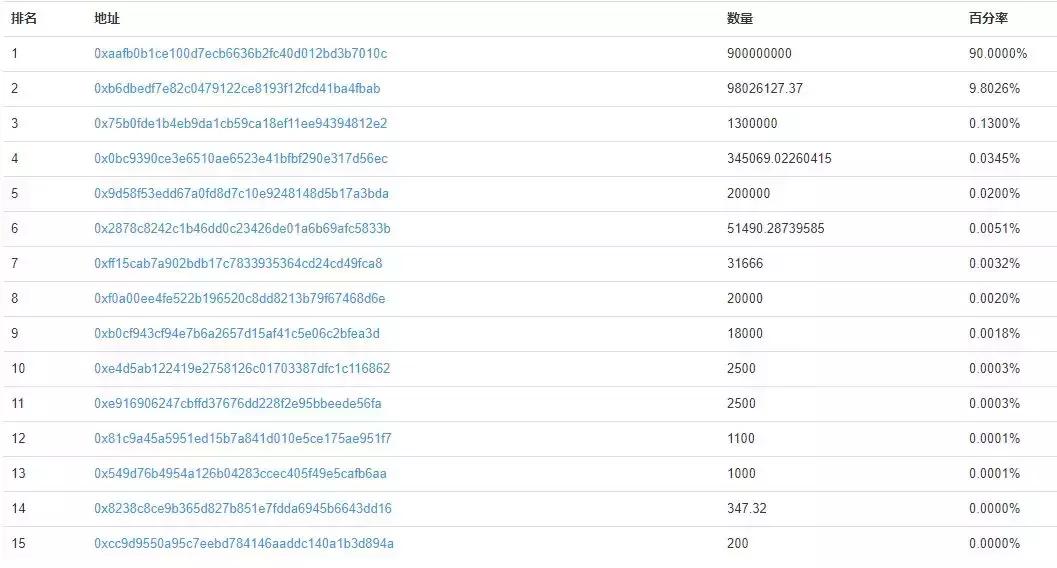
Task: Click the 排名 column header
Action: pos(24,19)
